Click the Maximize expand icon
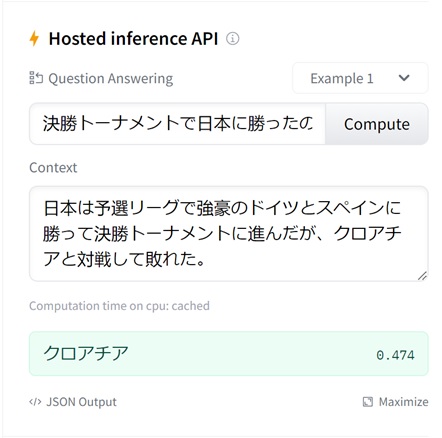Screen dimensions: 442x438 pyautogui.click(x=367, y=402)
